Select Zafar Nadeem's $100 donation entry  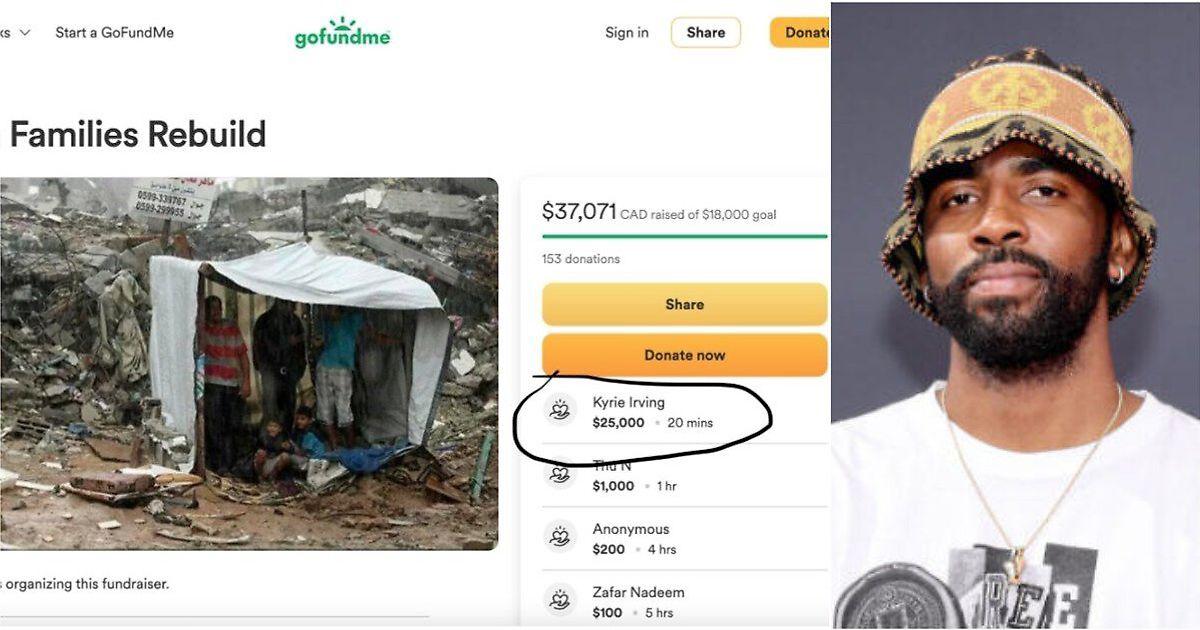coord(685,601)
